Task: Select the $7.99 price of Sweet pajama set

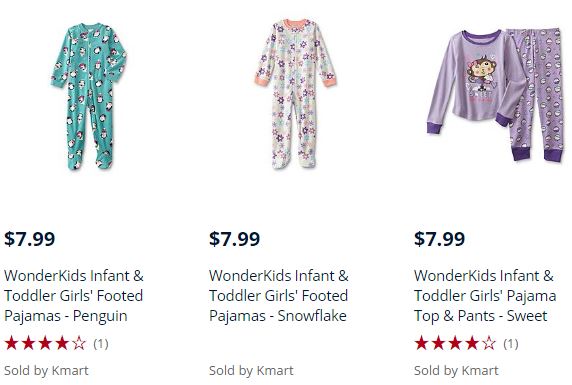Action: tap(440, 239)
